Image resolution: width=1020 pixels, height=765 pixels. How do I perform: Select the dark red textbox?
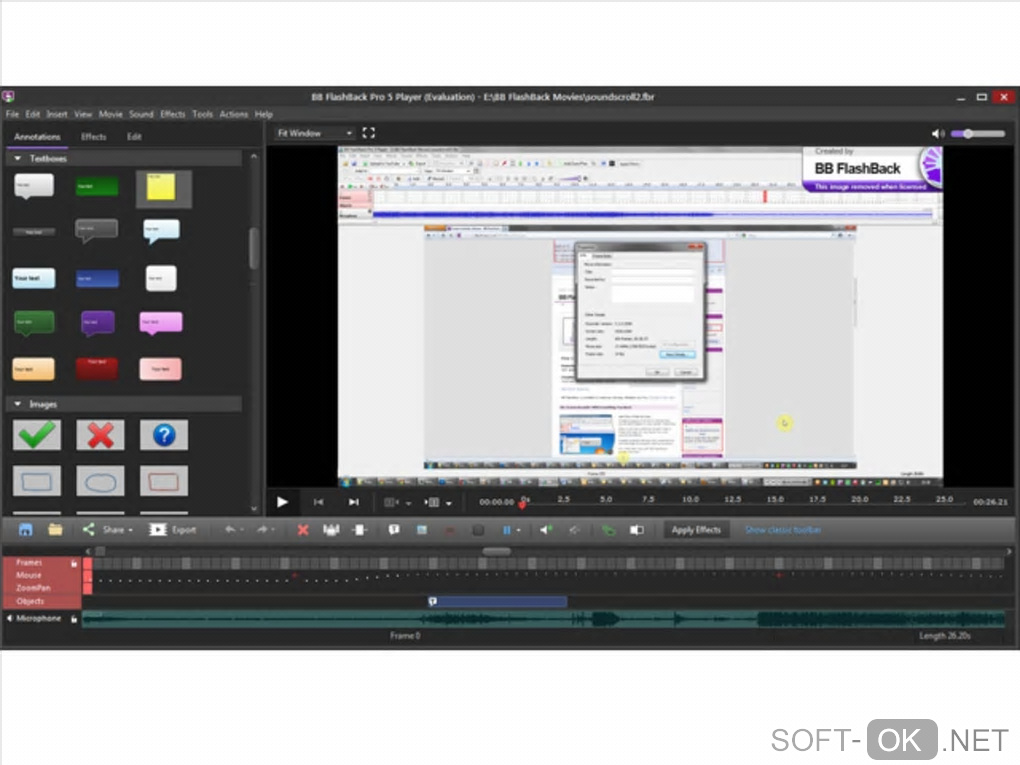(x=97, y=368)
